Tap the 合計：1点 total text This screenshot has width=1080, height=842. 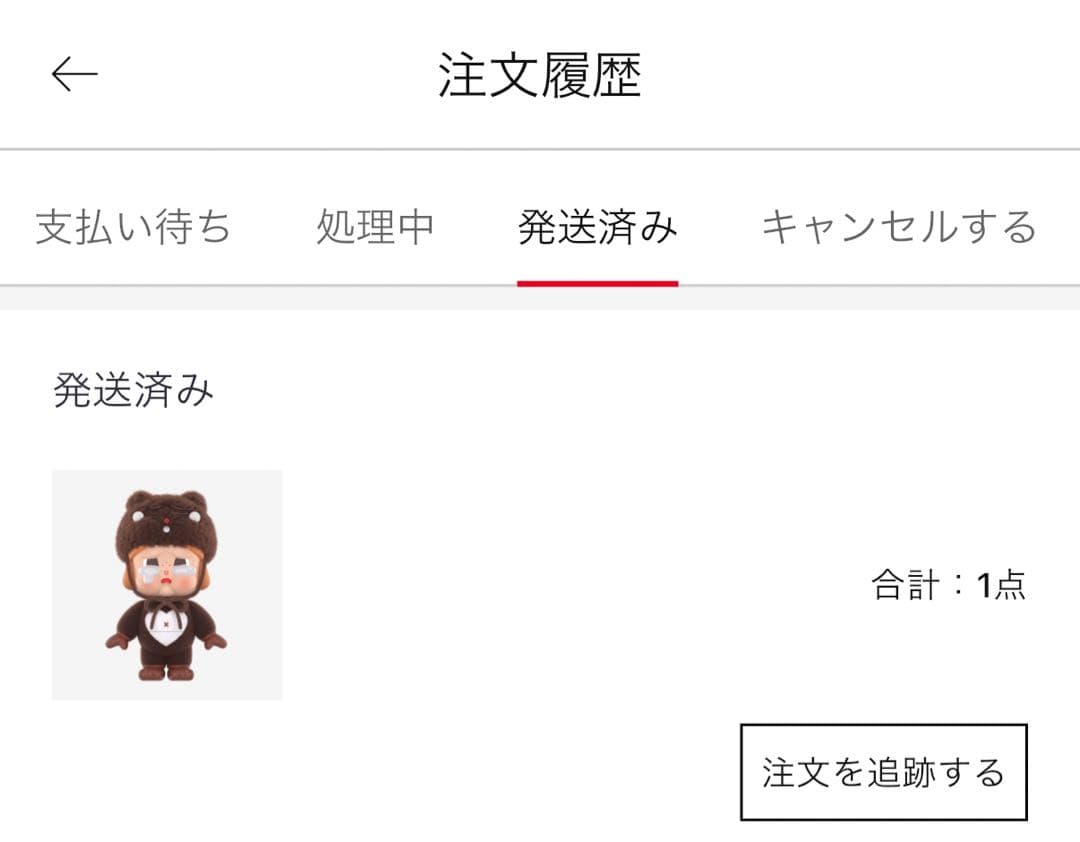tap(948, 585)
